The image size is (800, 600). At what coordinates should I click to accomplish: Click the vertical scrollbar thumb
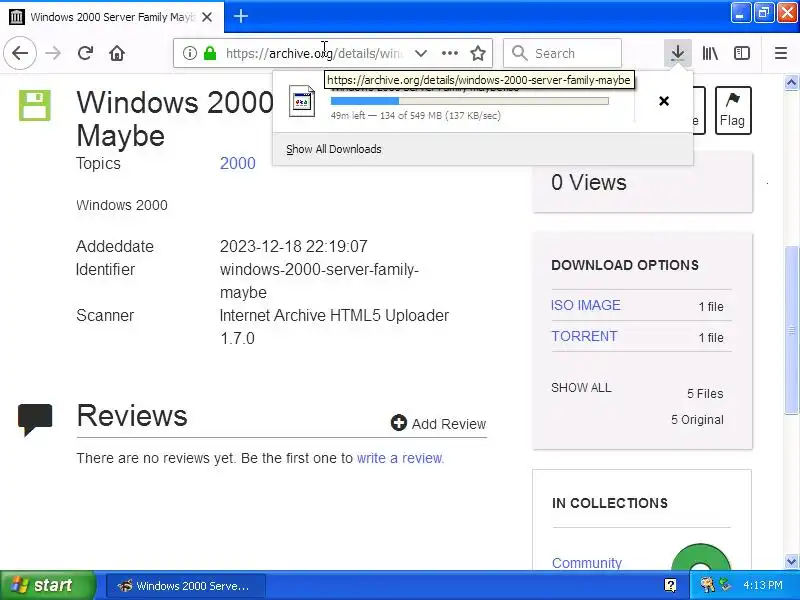coord(791,330)
